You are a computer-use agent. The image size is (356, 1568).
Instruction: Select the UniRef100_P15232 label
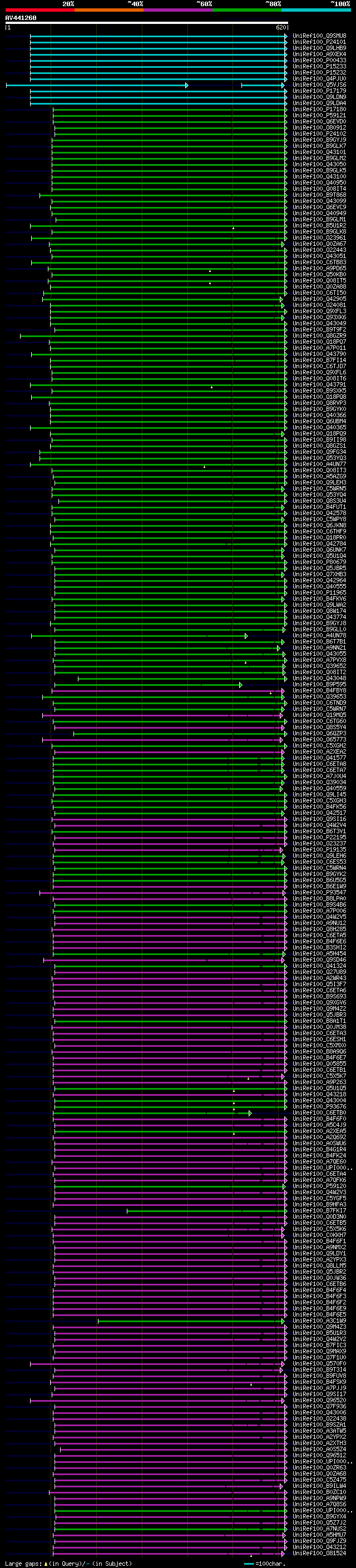coord(319,72)
